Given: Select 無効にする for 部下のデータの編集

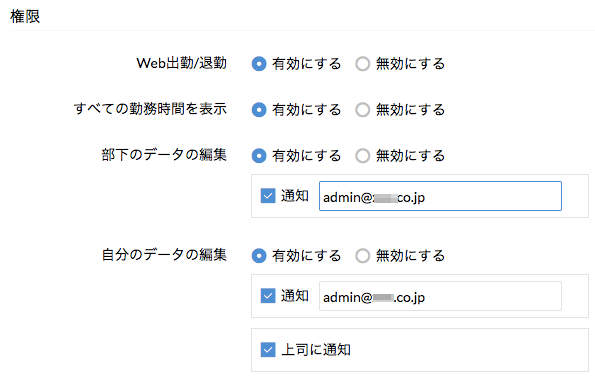Looking at the screenshot, I should 362,156.
